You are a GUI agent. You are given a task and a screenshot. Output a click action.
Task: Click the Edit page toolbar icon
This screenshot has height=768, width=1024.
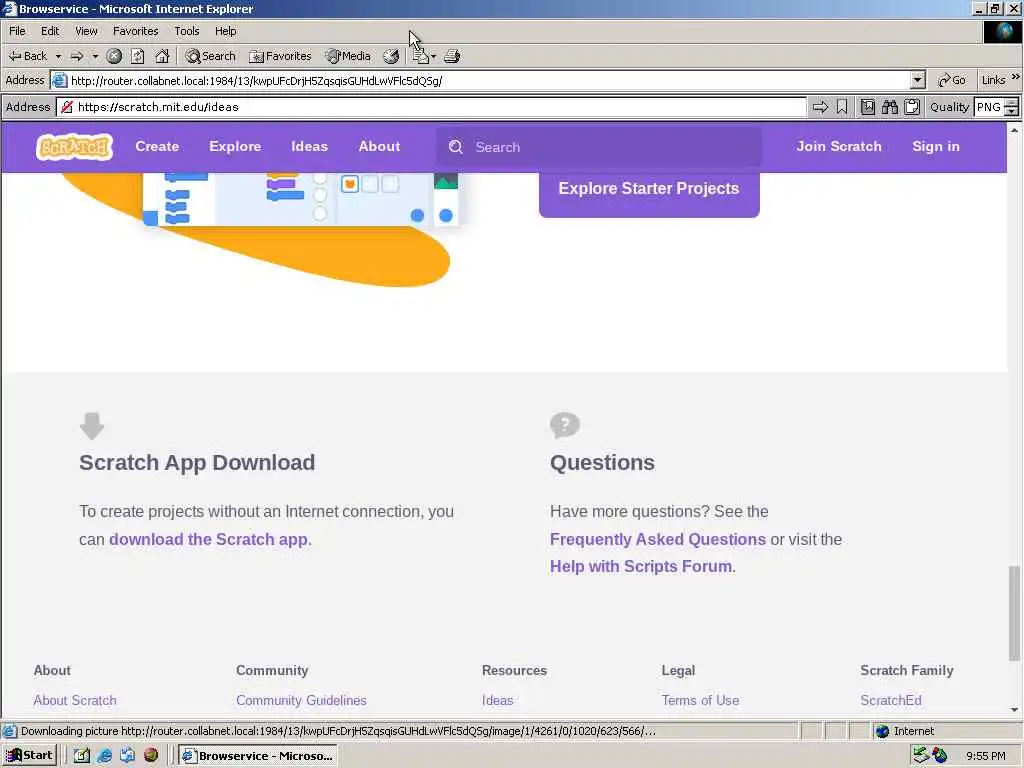point(420,56)
